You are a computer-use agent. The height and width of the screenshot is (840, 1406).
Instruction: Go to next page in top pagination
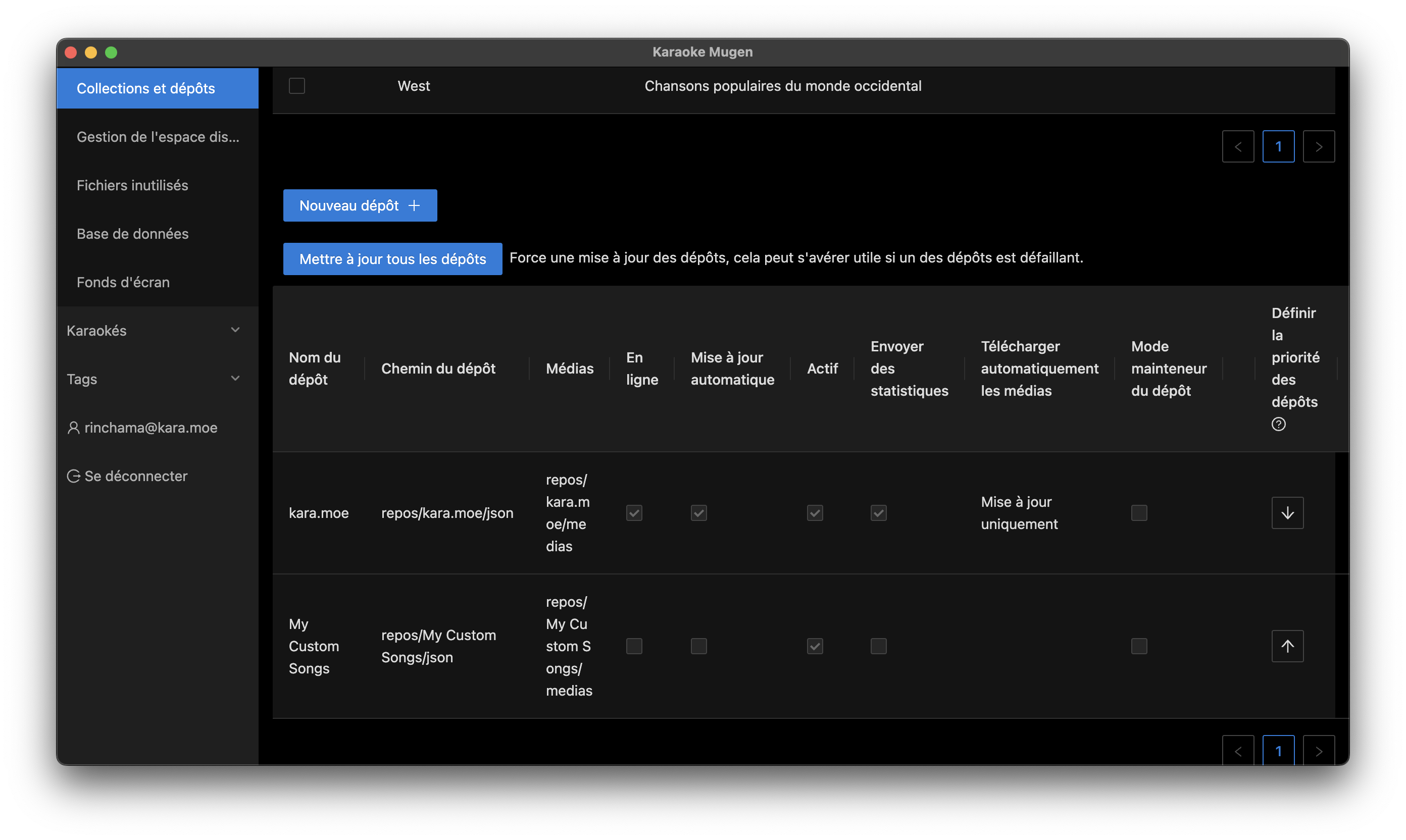(1318, 146)
